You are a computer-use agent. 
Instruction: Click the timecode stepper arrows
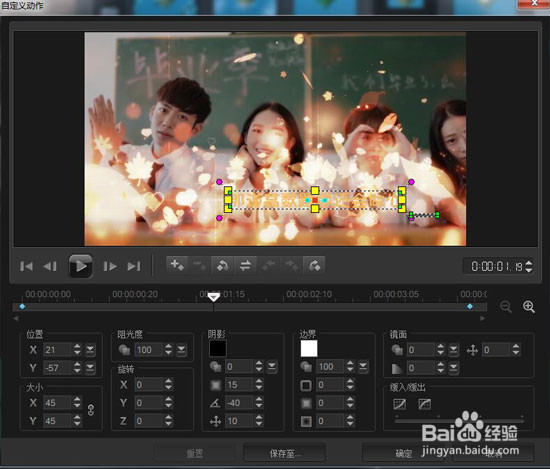point(529,266)
